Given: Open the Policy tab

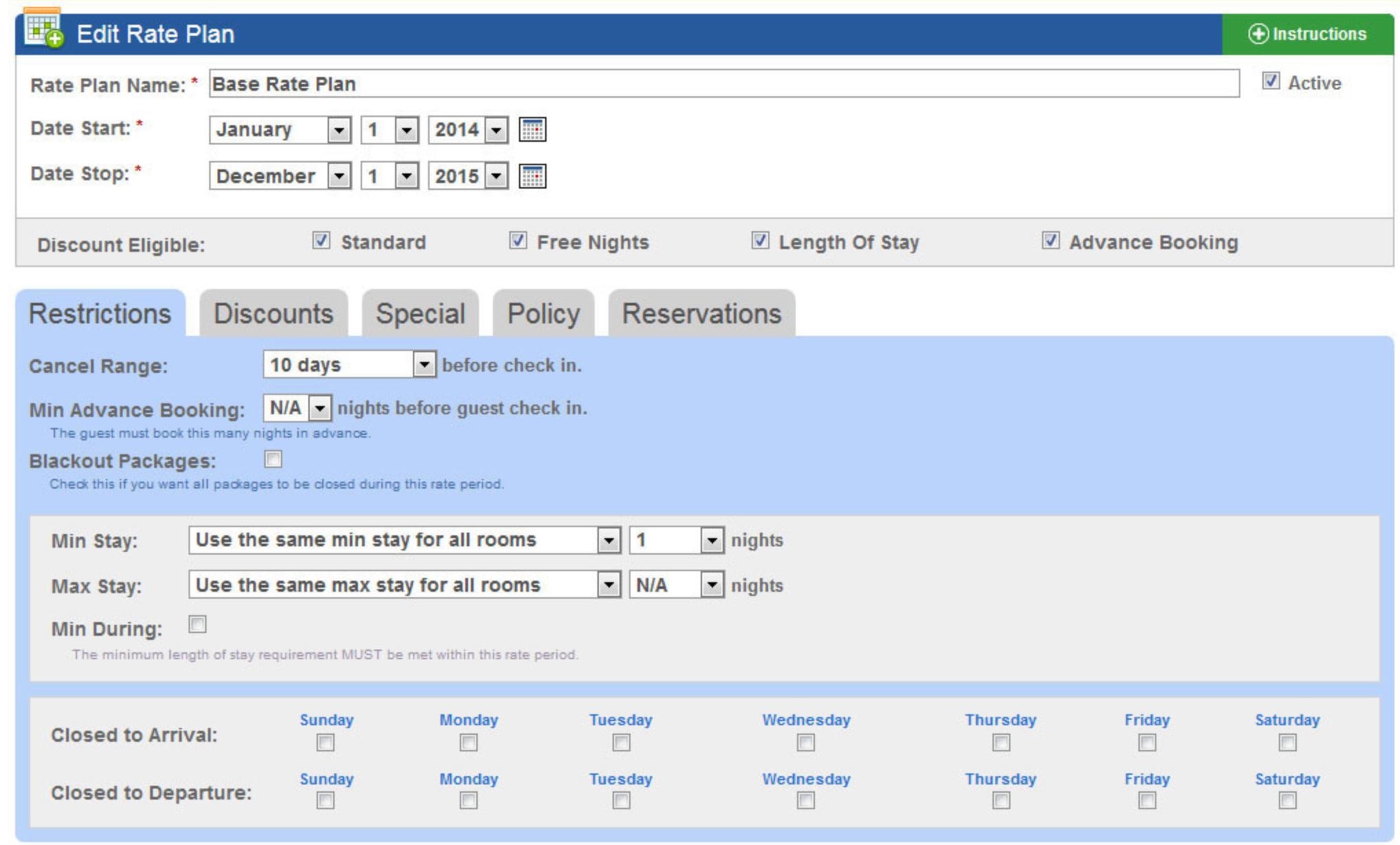Looking at the screenshot, I should (x=543, y=314).
